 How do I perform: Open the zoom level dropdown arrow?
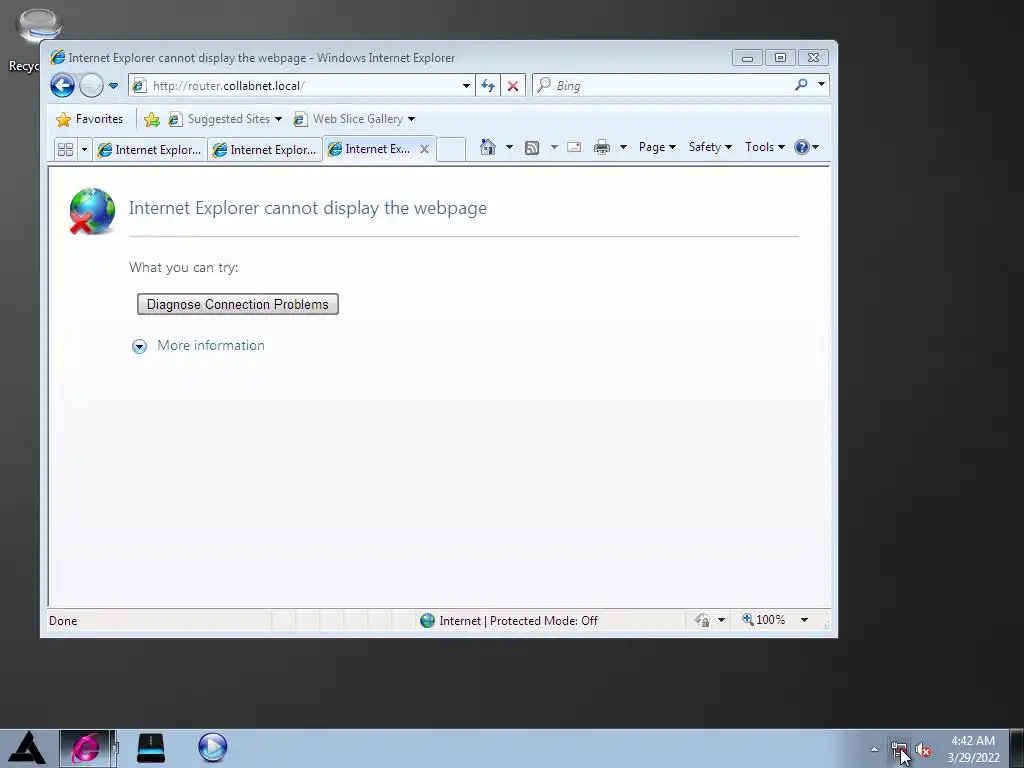tap(805, 620)
